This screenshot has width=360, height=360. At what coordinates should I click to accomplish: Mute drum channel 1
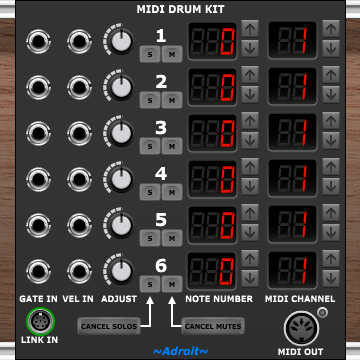(172, 54)
